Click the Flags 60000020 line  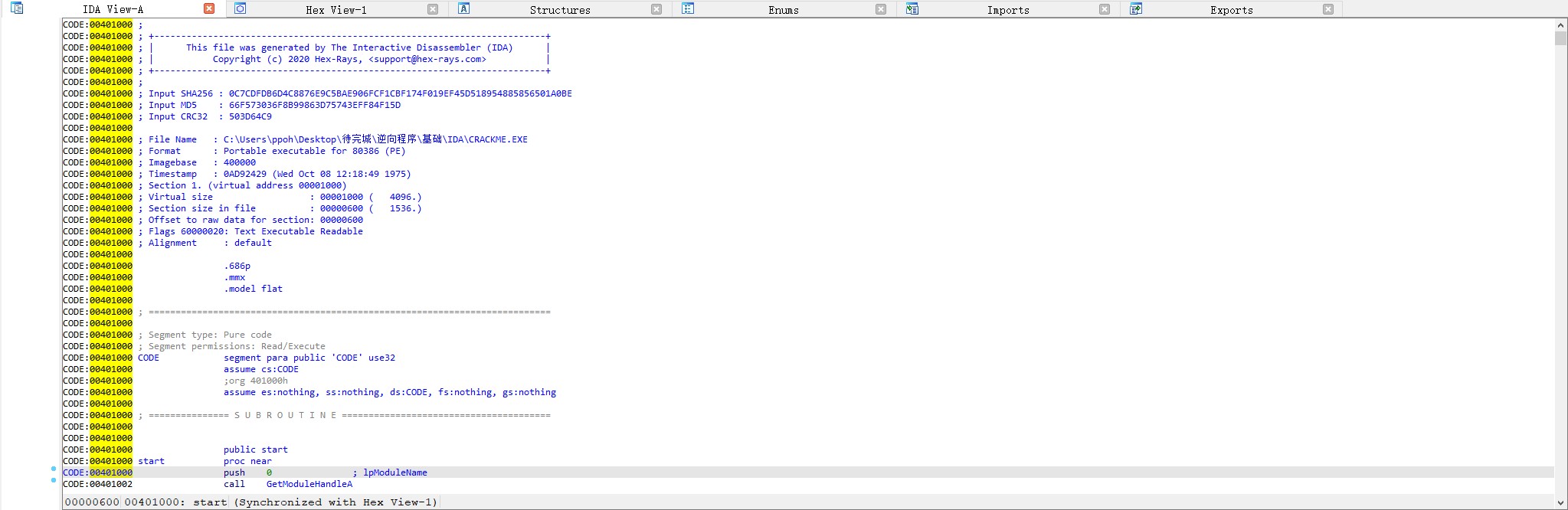click(250, 231)
